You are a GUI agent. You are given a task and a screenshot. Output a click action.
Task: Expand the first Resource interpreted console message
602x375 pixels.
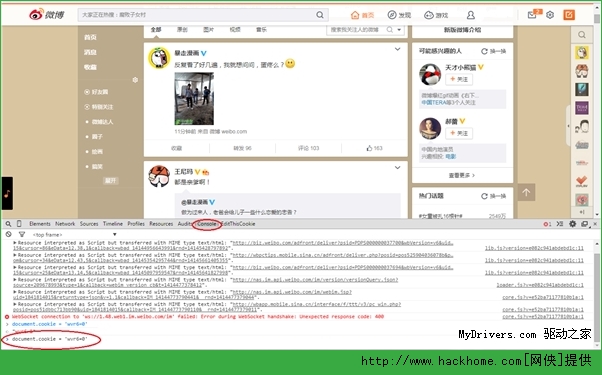click(15, 243)
